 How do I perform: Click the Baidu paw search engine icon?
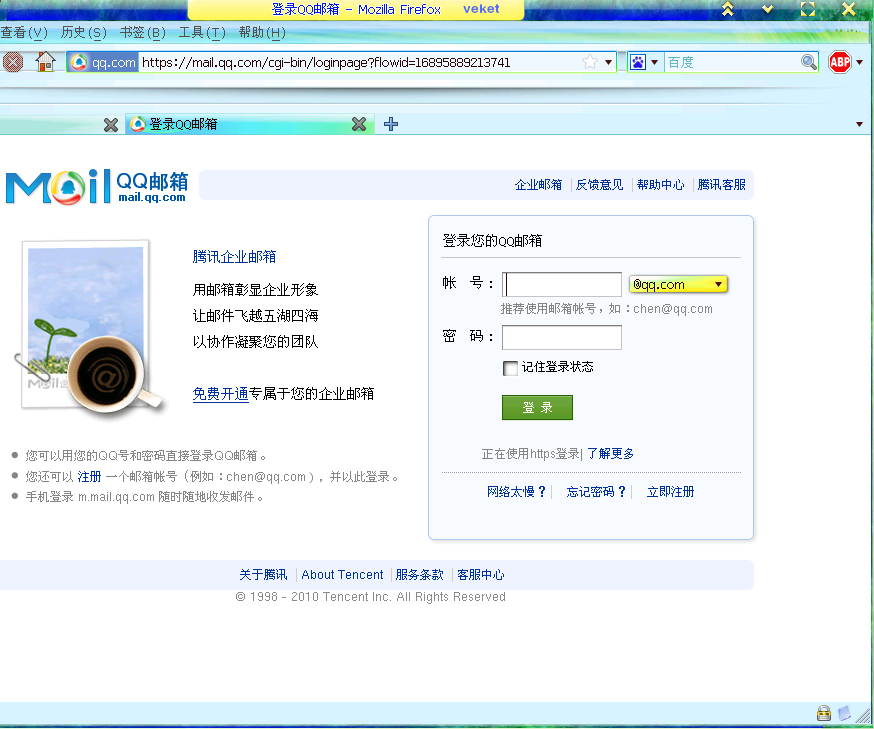(638, 62)
